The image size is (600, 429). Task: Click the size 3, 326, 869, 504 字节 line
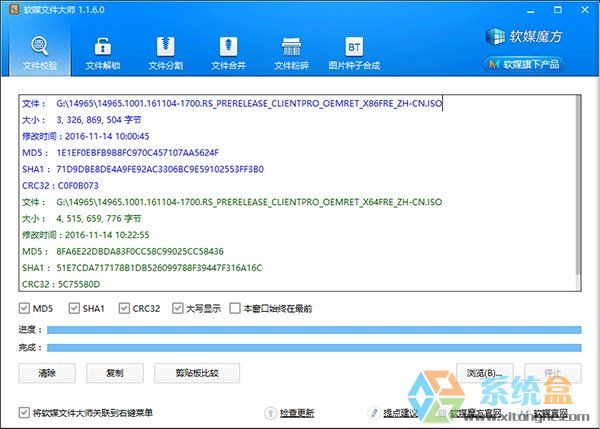coord(82,120)
